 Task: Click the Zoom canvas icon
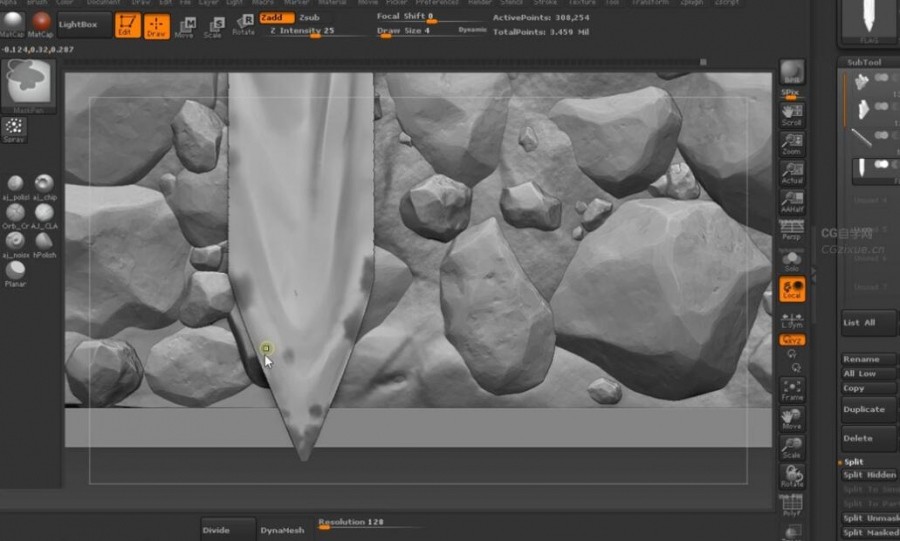(x=792, y=143)
